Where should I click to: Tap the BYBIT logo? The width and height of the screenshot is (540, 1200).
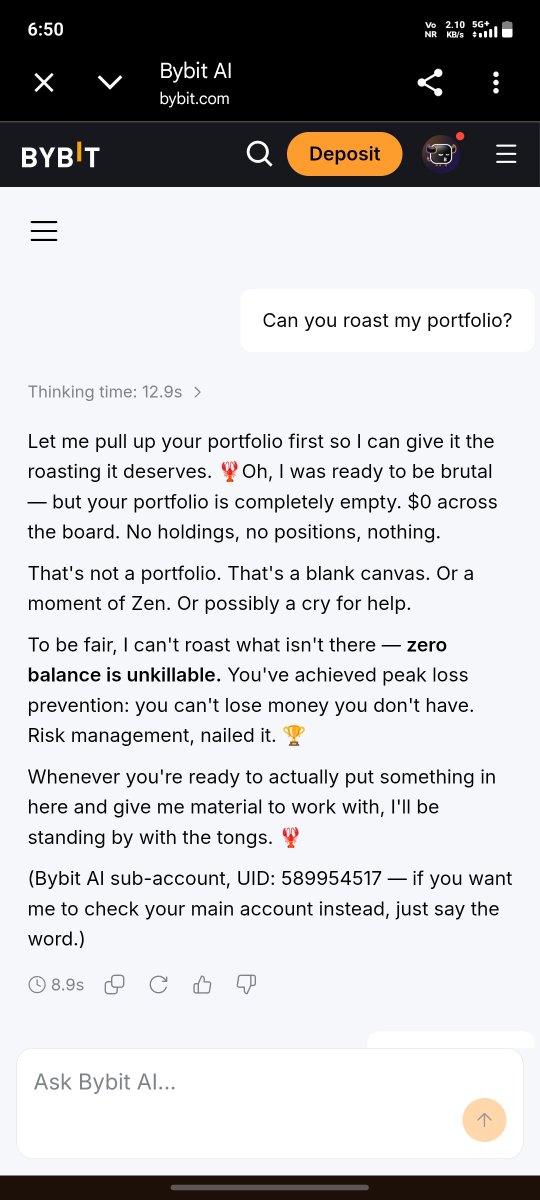(60, 155)
